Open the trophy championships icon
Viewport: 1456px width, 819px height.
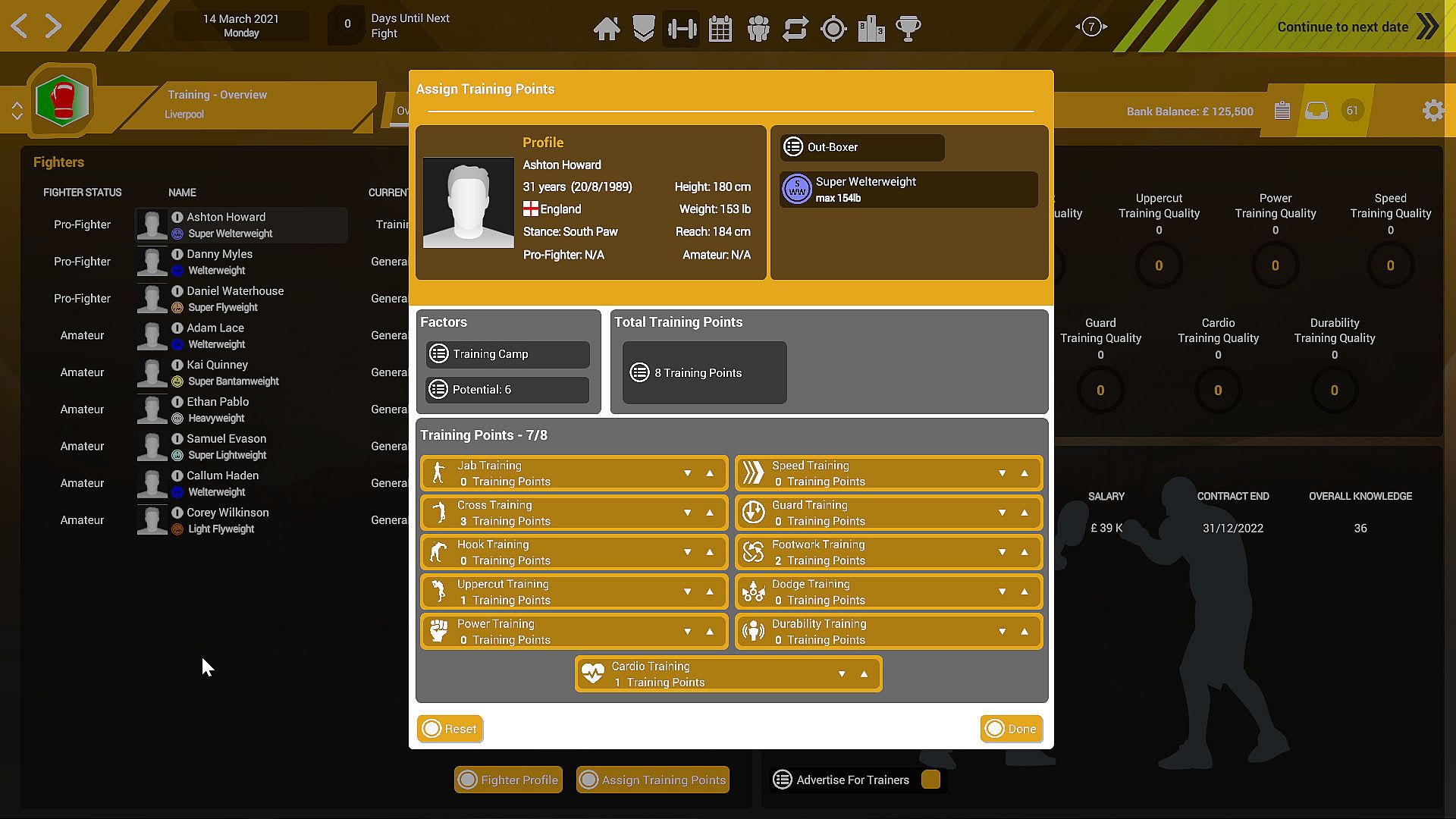908,29
